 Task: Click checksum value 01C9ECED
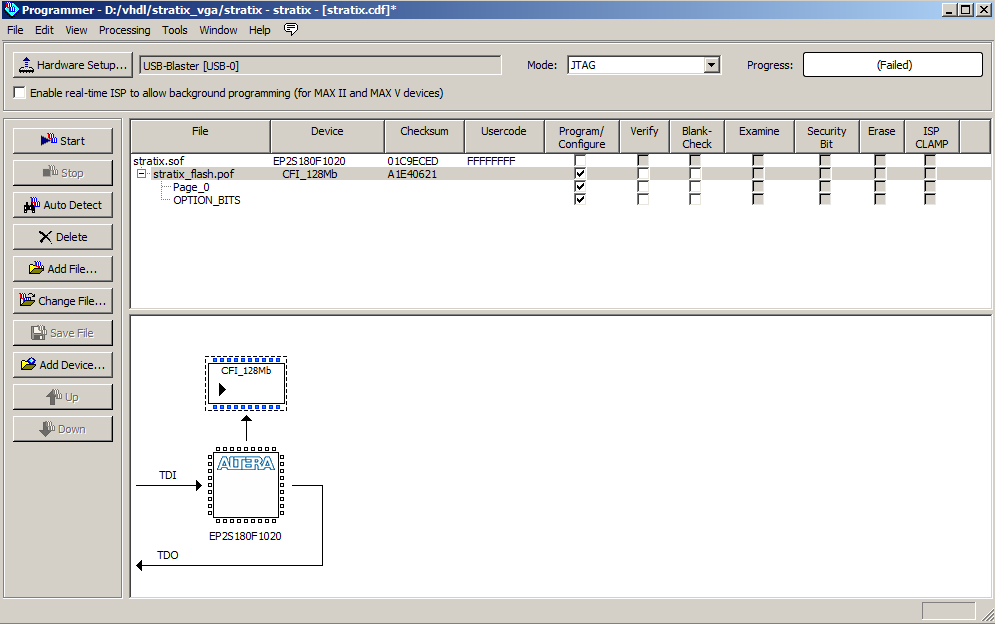tap(413, 161)
